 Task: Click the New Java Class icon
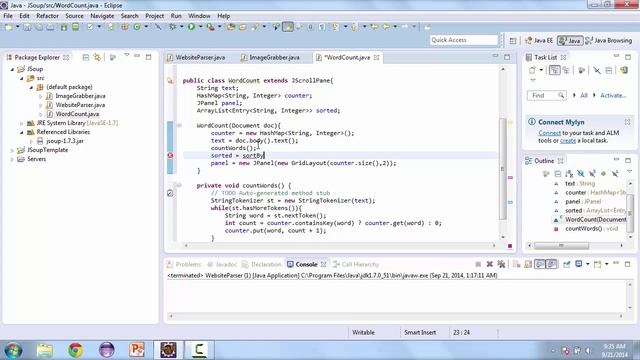coord(137,27)
